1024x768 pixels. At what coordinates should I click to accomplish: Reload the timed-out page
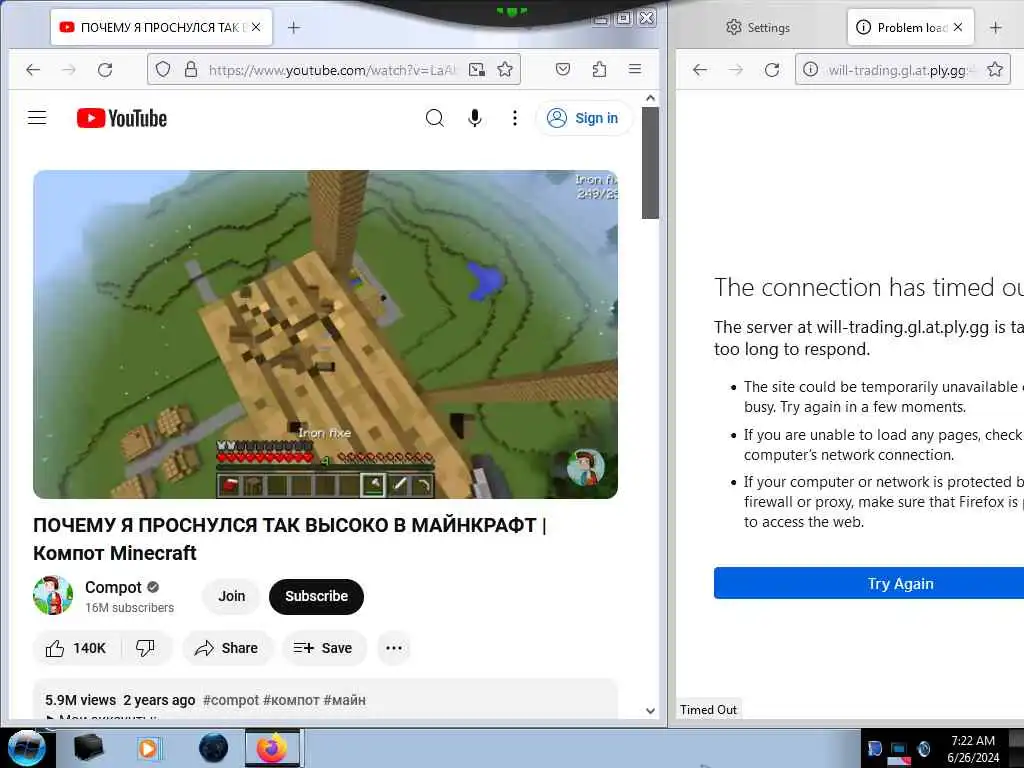pyautogui.click(x=772, y=69)
